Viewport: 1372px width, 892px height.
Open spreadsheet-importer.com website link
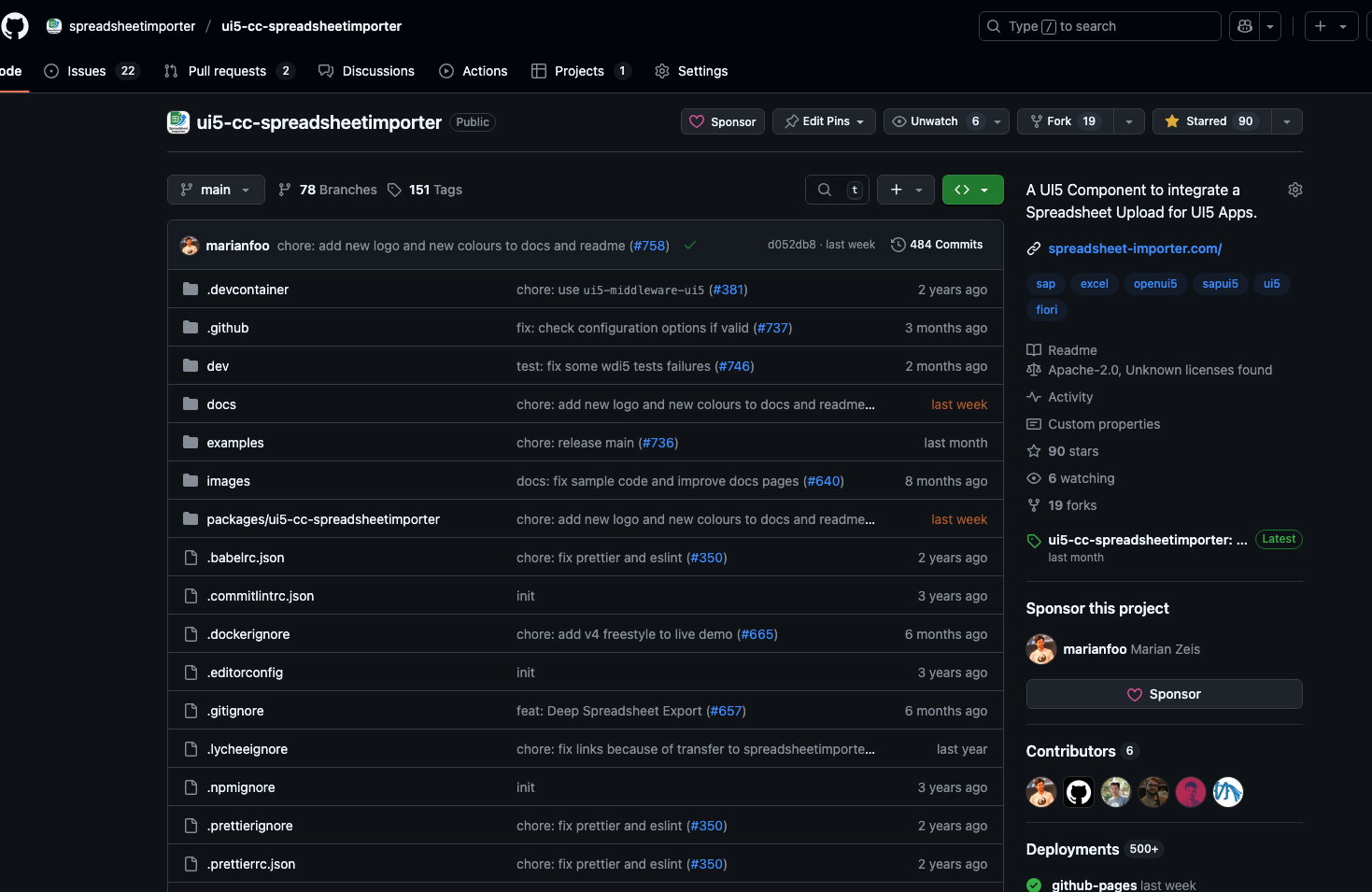(1135, 248)
